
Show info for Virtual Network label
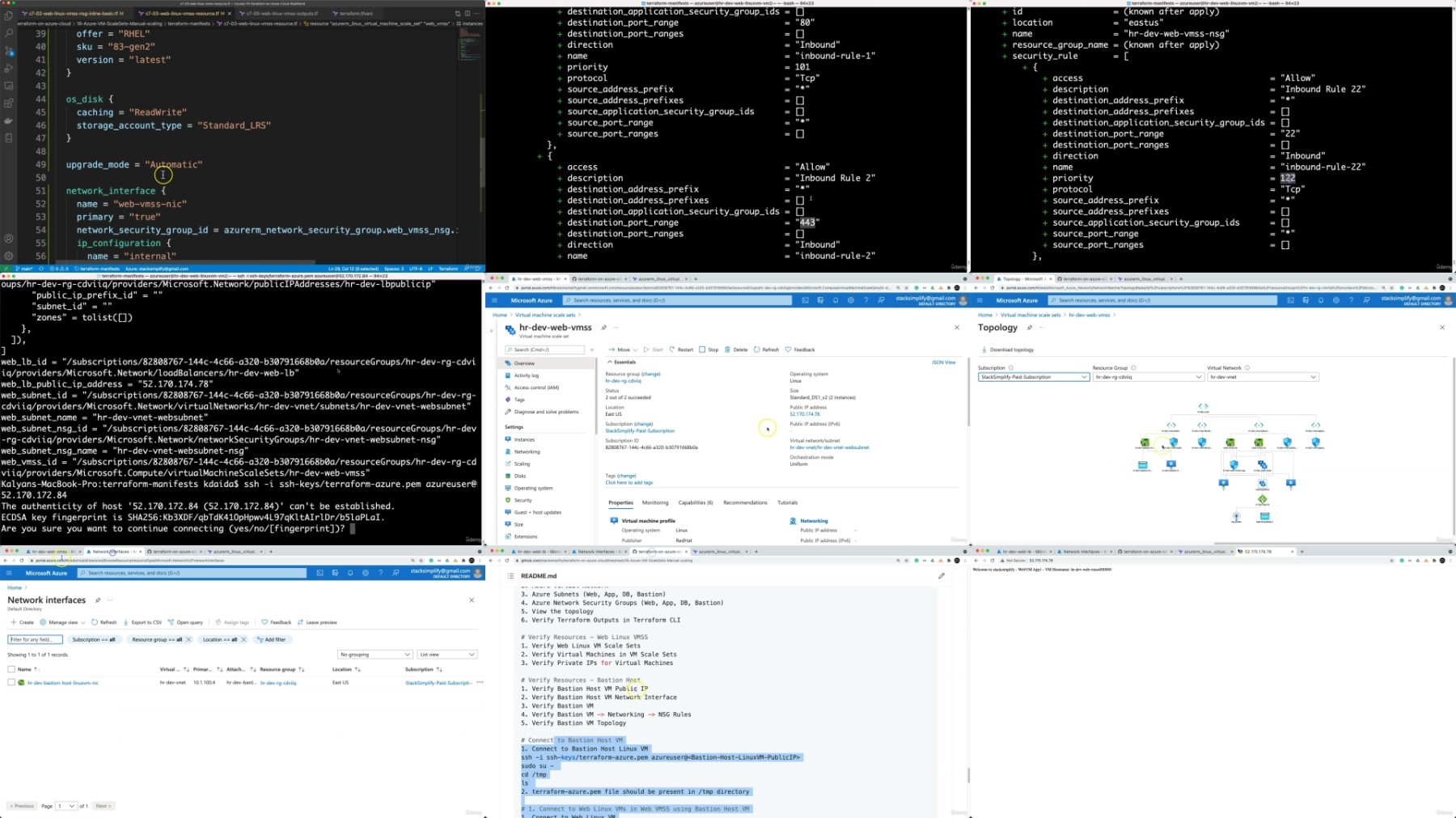tap(1247, 368)
